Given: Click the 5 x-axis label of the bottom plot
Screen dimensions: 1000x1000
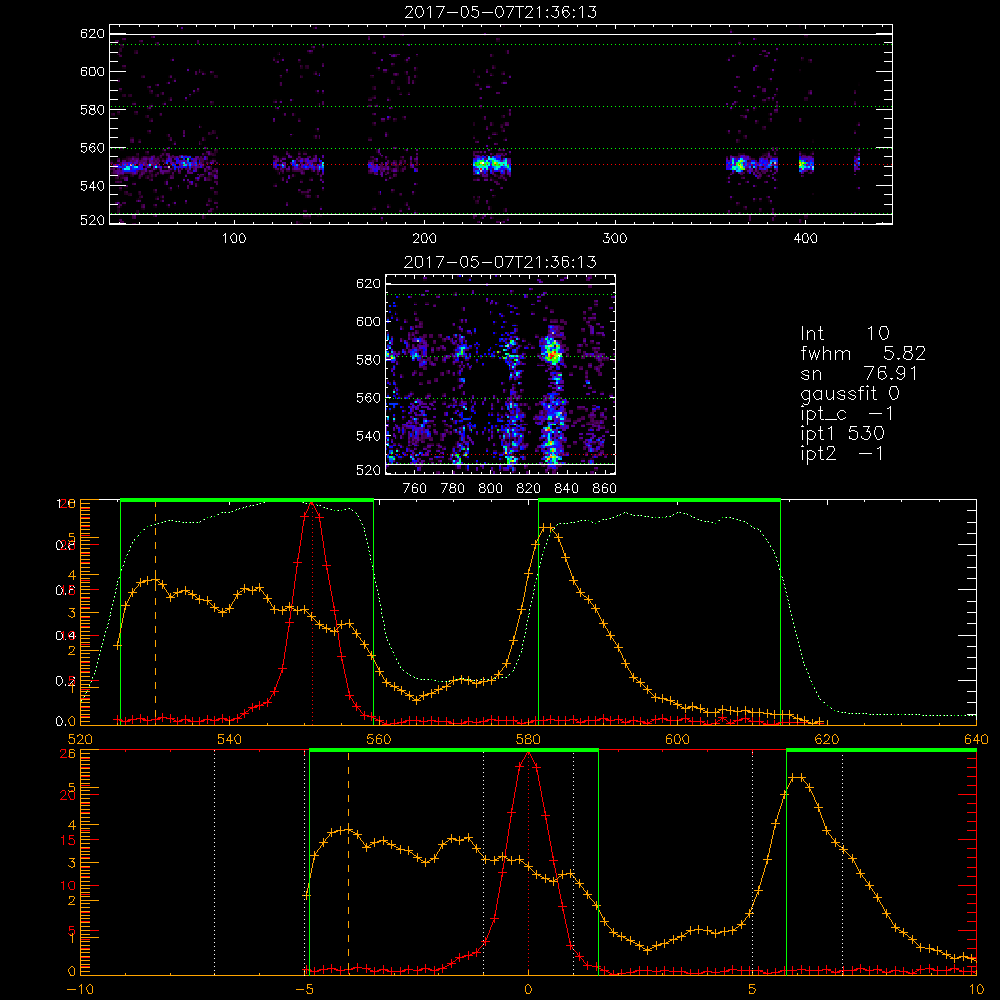Looking at the screenshot, I should click(753, 990).
